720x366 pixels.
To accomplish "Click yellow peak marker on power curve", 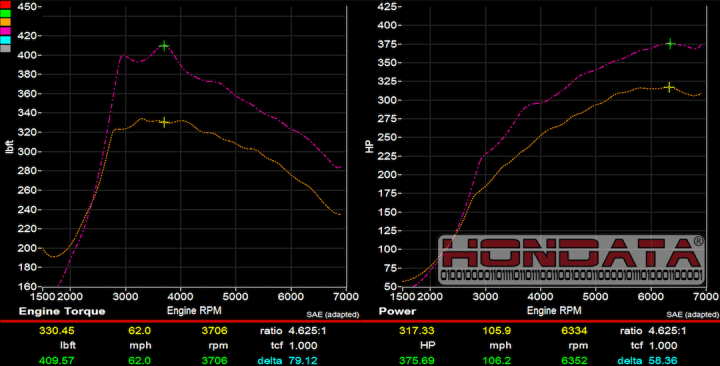I will (669, 87).
